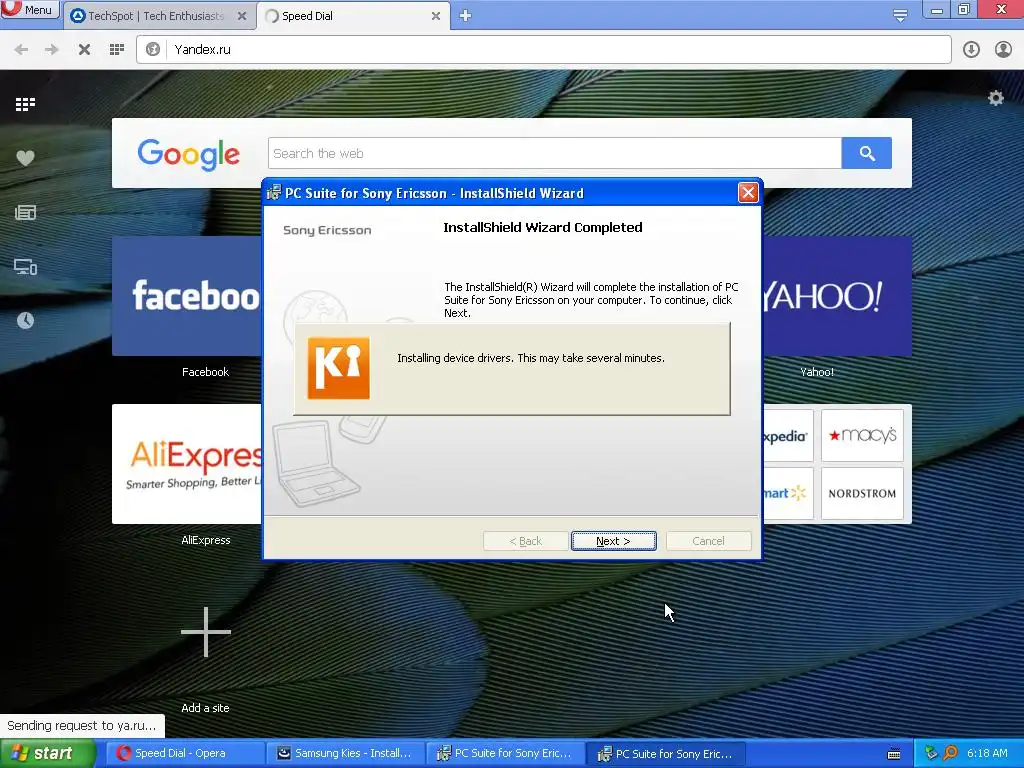Open a new tab with plus icon
The height and width of the screenshot is (768, 1024).
click(x=465, y=16)
